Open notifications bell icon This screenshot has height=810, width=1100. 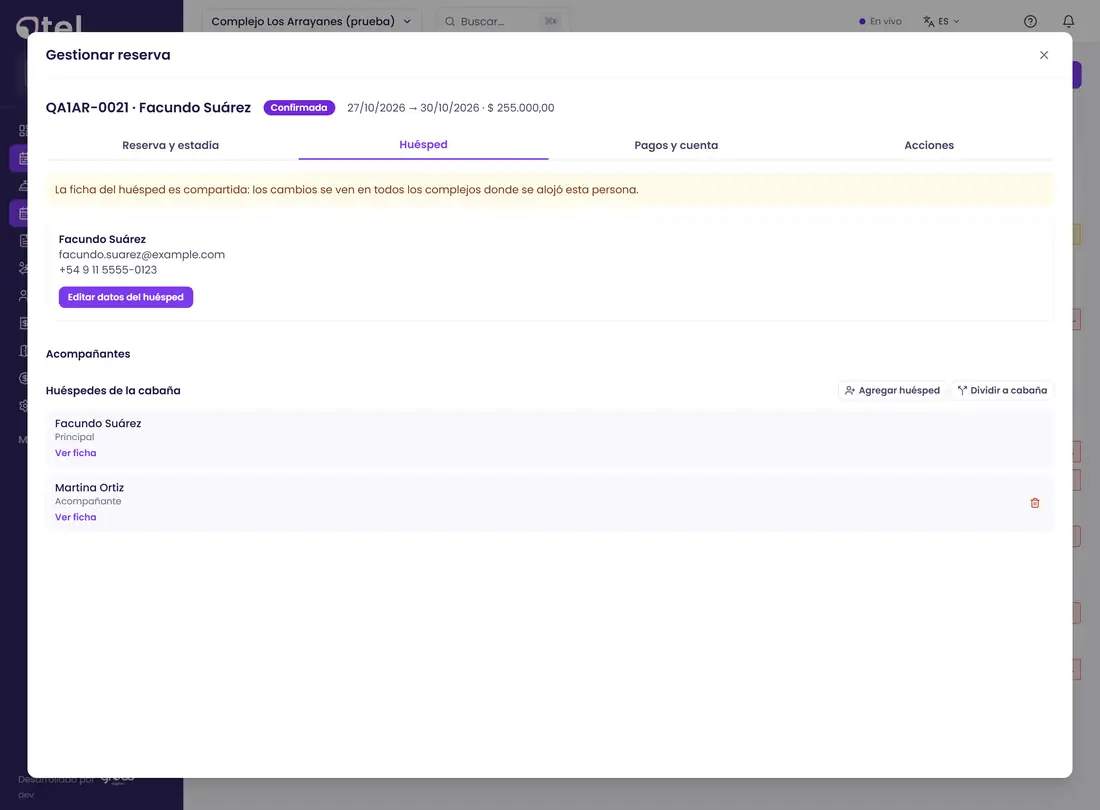coord(1068,22)
